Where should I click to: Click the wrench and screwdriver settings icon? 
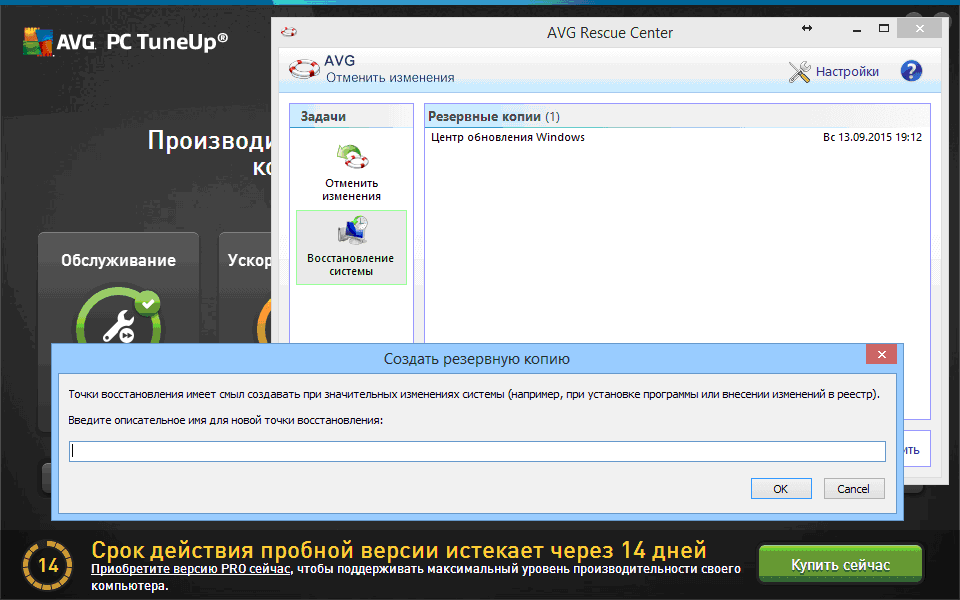point(799,72)
